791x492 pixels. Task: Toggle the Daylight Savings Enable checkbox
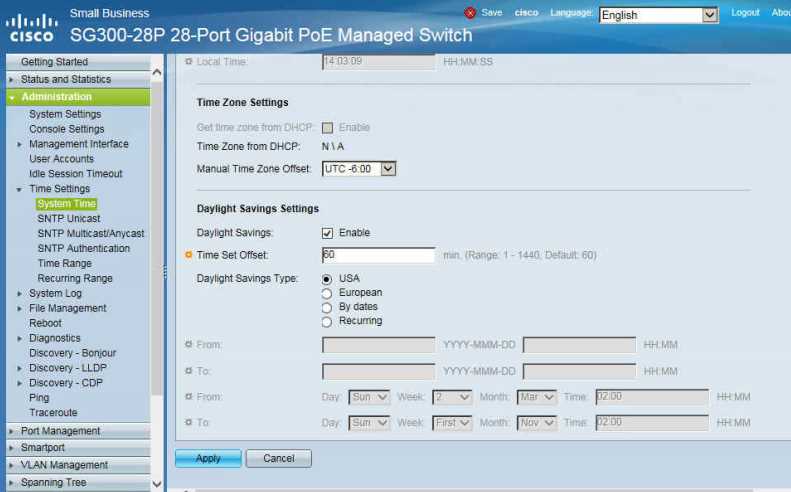(x=327, y=233)
